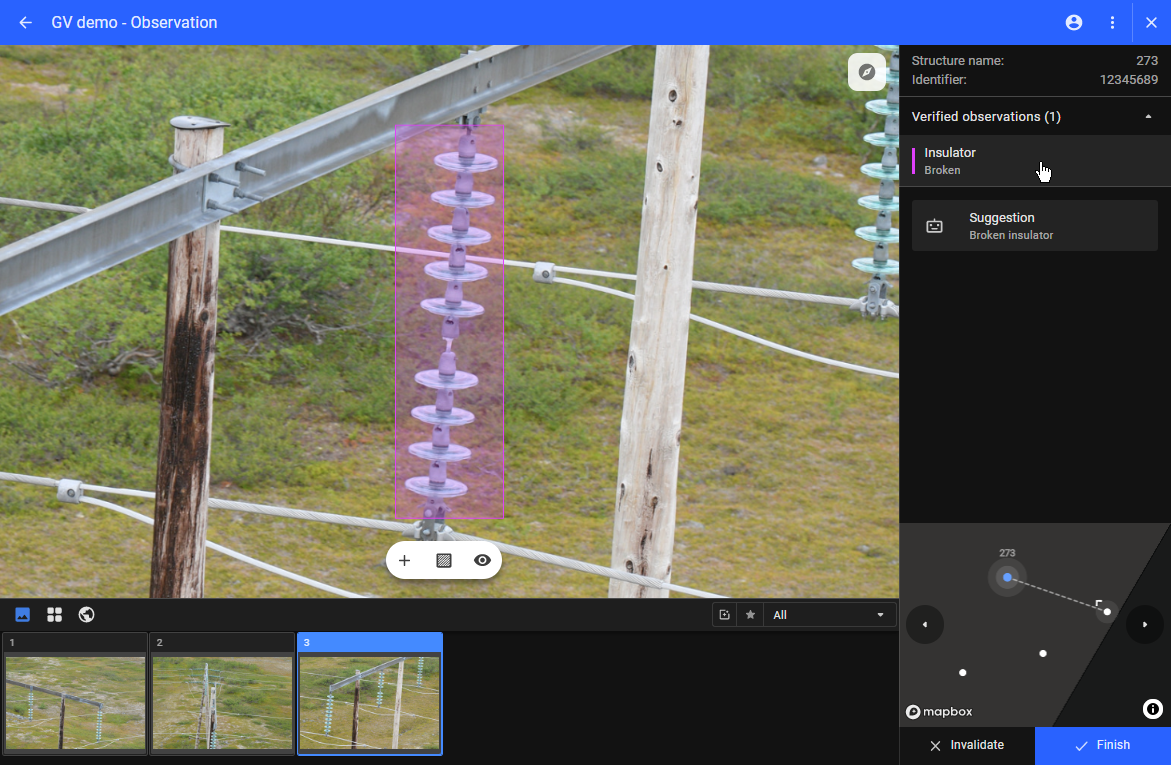Click the compass icon on the image

pyautogui.click(x=867, y=72)
